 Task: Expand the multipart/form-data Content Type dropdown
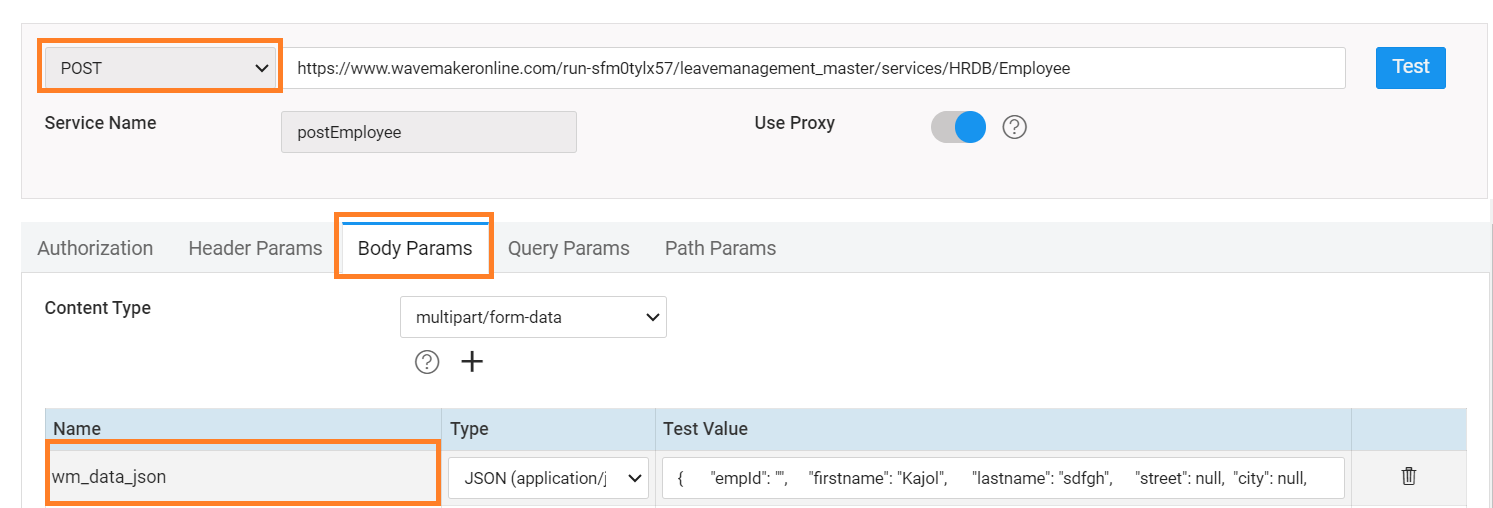[x=533, y=317]
